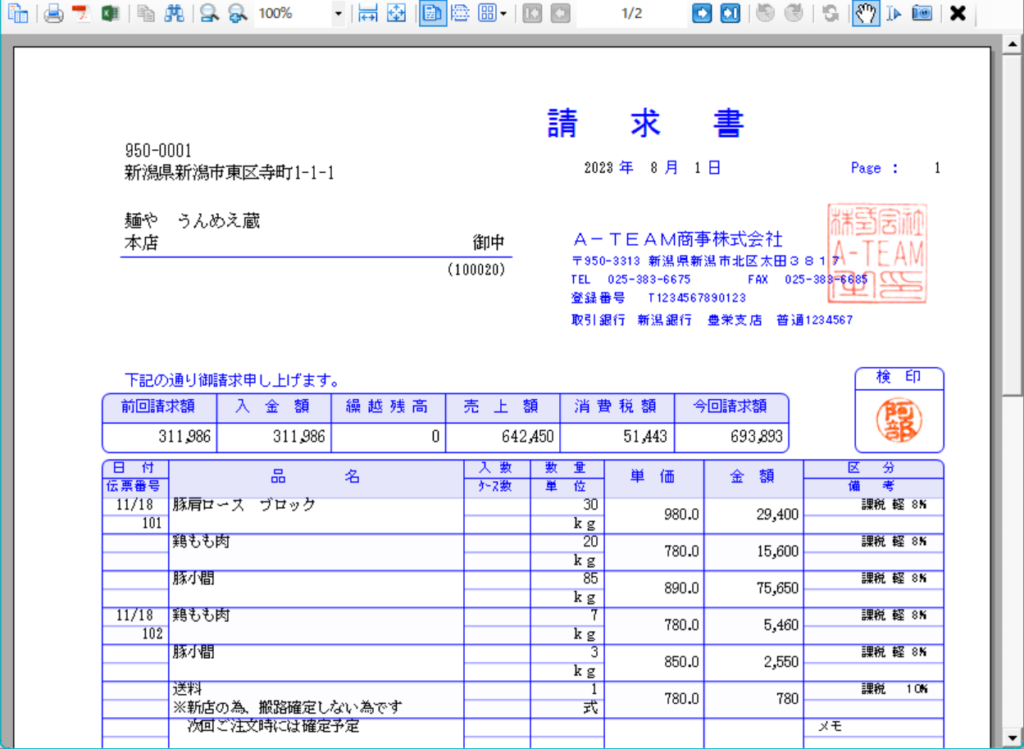
Task: Click the company name A-TEAM商事株式会社
Action: point(678,239)
